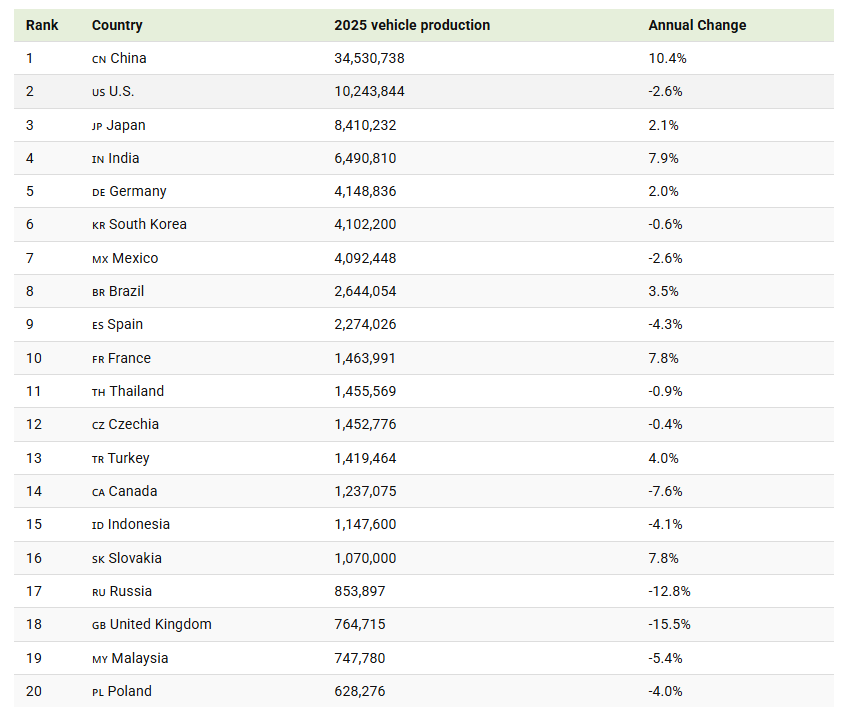Select the Thailand country cell
Viewport: 842px width, 716px height.
[128, 391]
